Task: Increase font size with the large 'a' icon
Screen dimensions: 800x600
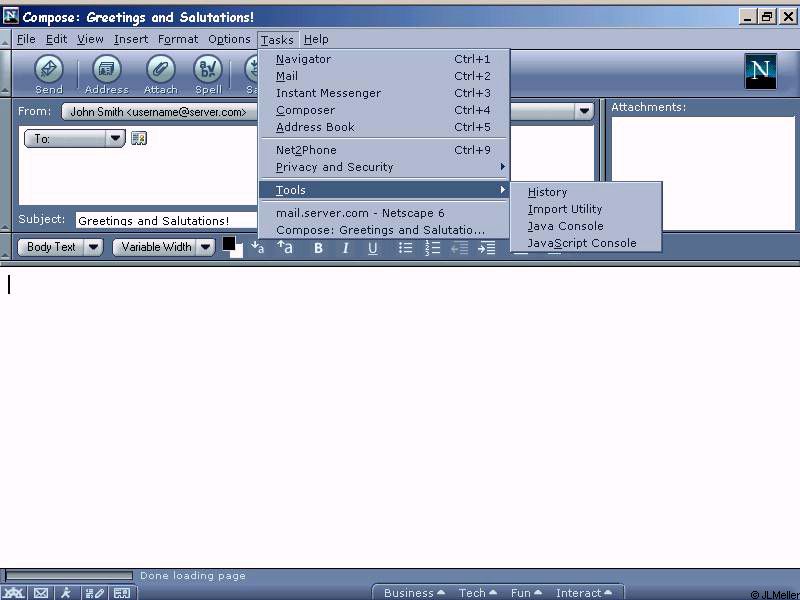Action: point(285,247)
